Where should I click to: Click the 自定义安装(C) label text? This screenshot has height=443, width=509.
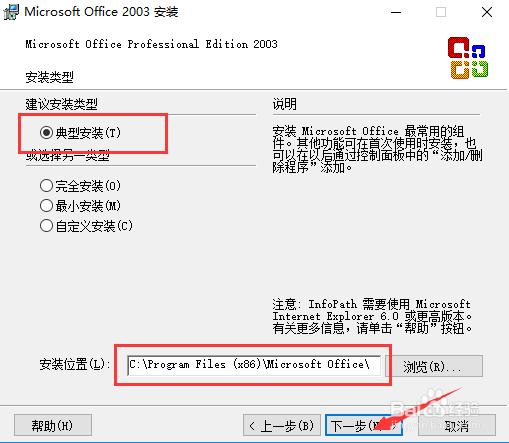coord(94,226)
